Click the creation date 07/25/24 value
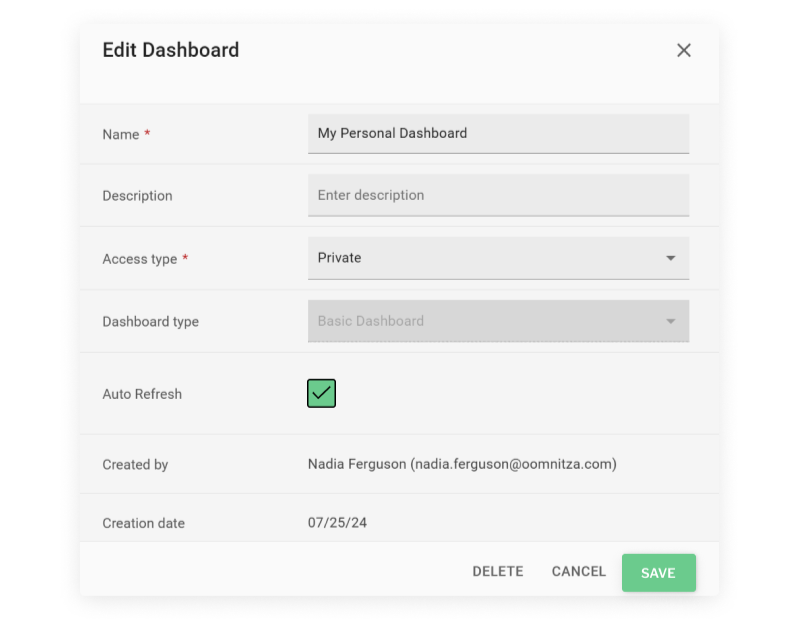The width and height of the screenshot is (800, 629). pos(337,523)
